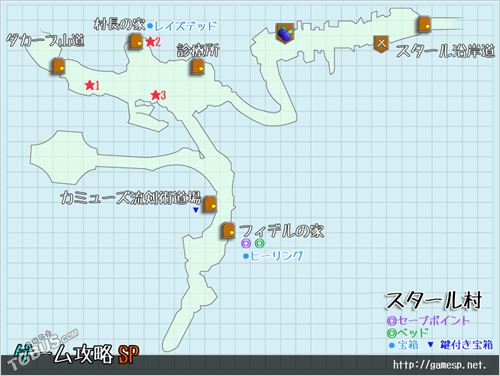Viewport: 500px width, 376px height.
Task: Click the ダカーフ山道 label
Action: tap(45, 41)
